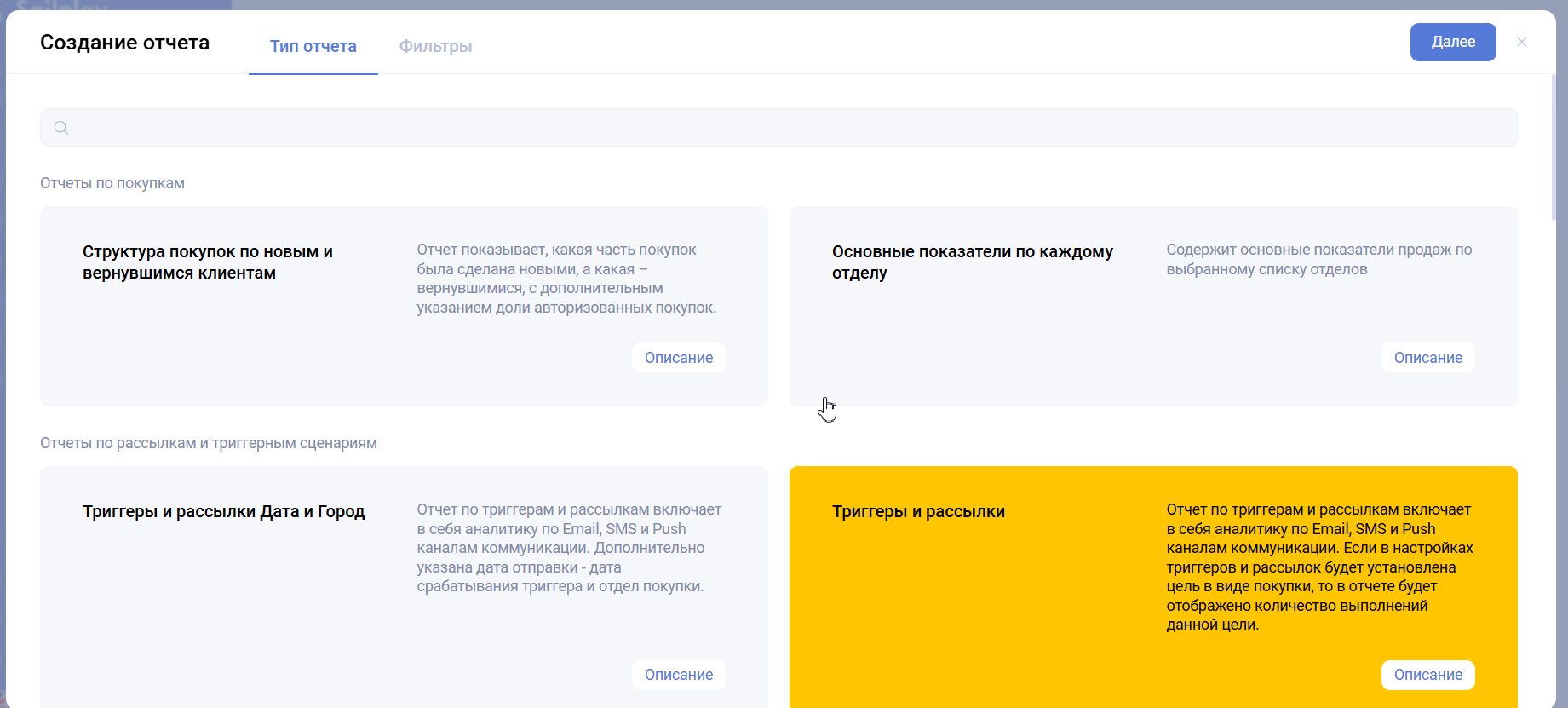Close the report creation dialog with X
This screenshot has height=708, width=1568.
(x=1521, y=42)
